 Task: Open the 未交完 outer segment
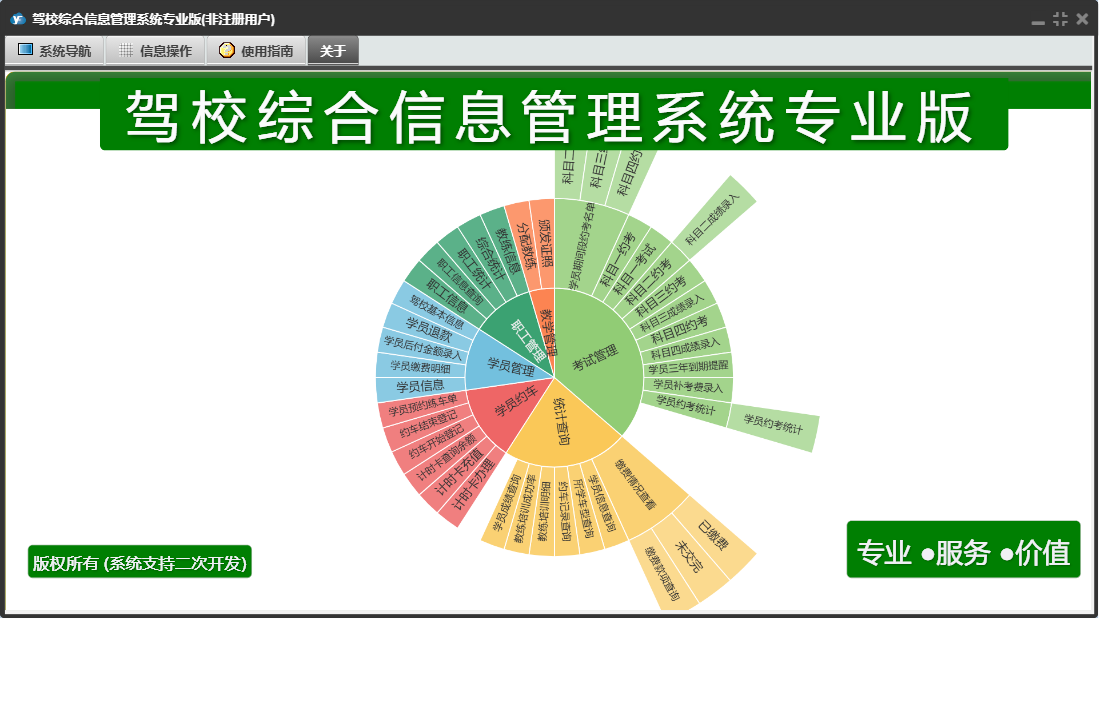click(688, 556)
